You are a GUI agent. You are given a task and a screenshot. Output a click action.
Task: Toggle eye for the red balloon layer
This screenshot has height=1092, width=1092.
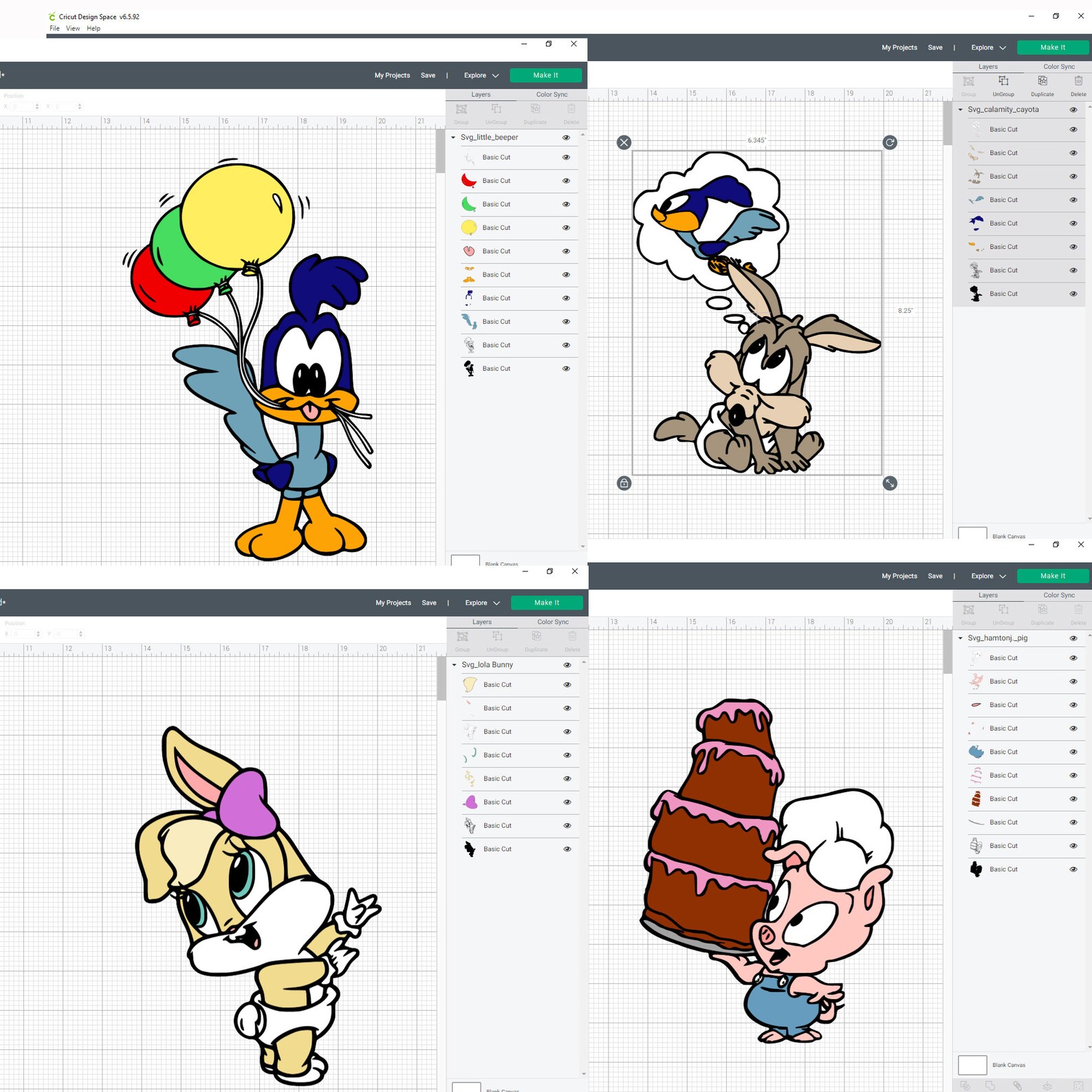[566, 181]
